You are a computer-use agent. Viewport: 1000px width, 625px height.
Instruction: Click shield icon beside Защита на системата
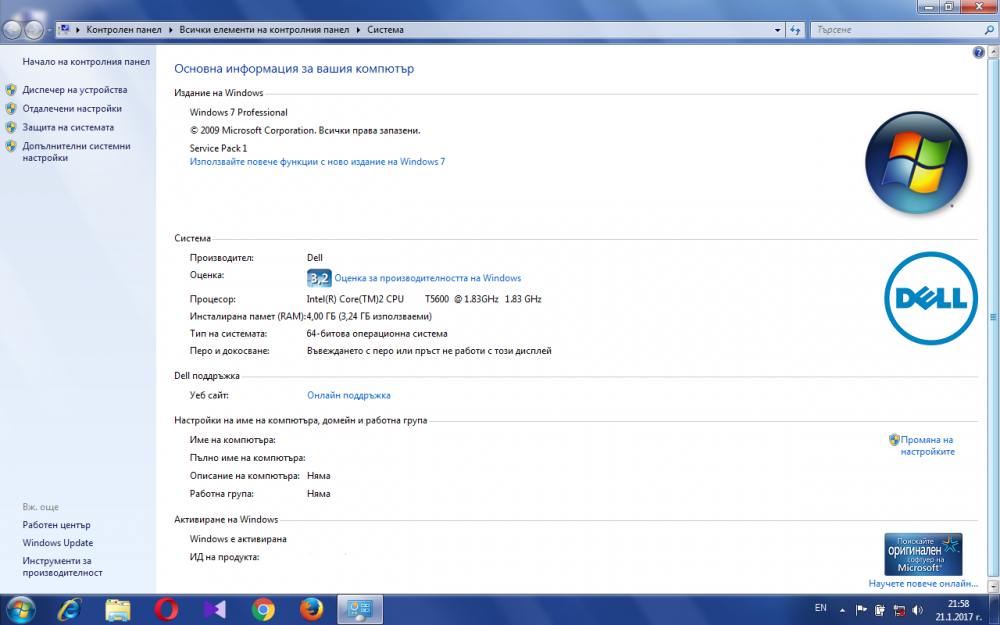(11, 127)
